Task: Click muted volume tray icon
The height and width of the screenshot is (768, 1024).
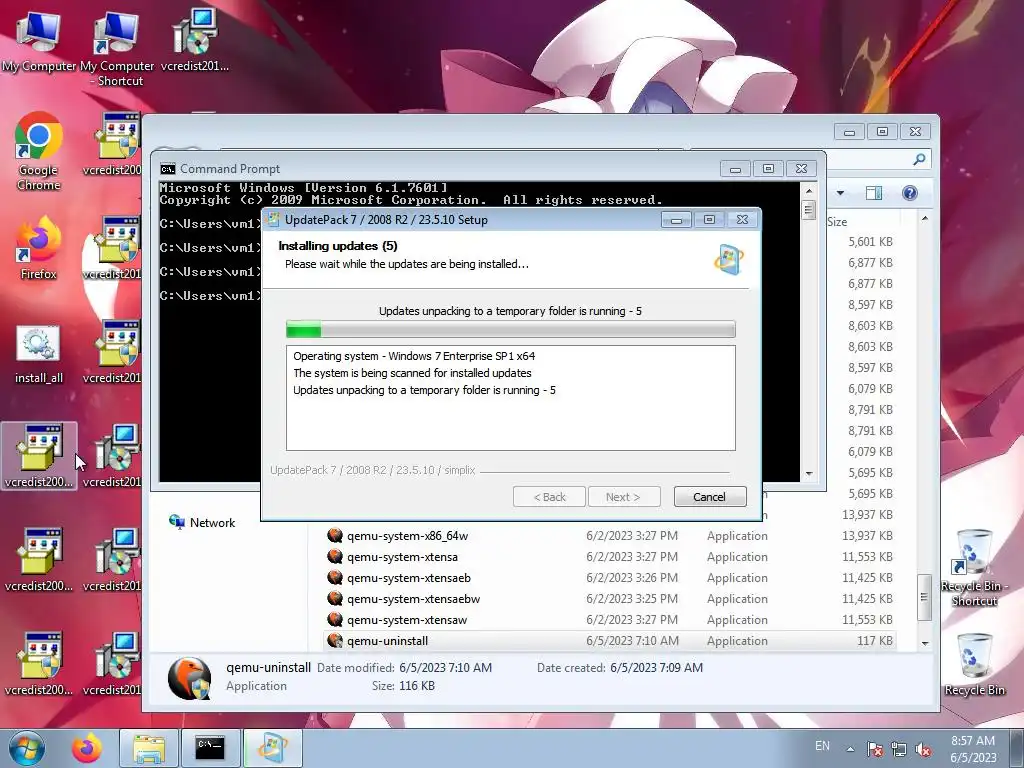Action: point(923,750)
